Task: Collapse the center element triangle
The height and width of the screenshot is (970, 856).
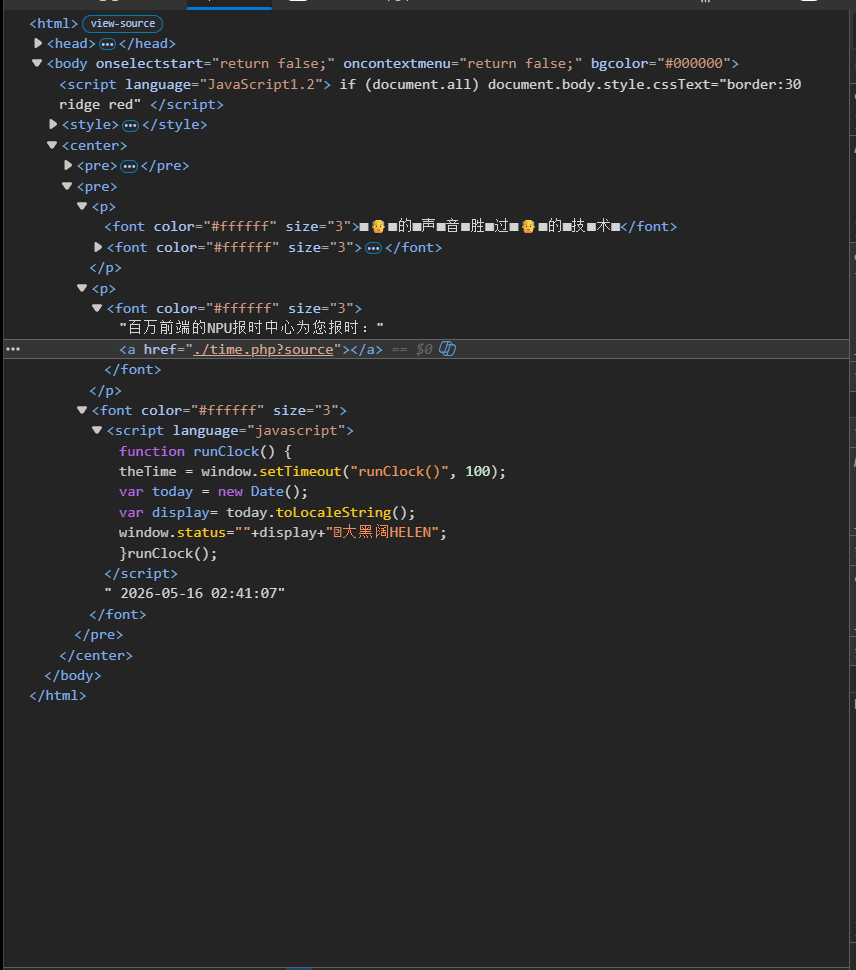Action: click(x=52, y=145)
